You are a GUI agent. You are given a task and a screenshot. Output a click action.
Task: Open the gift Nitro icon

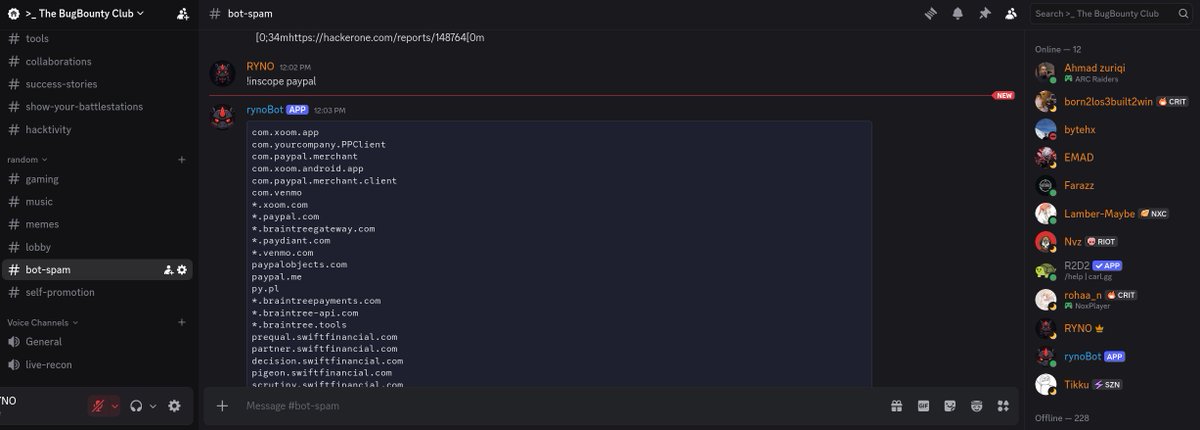pos(897,406)
